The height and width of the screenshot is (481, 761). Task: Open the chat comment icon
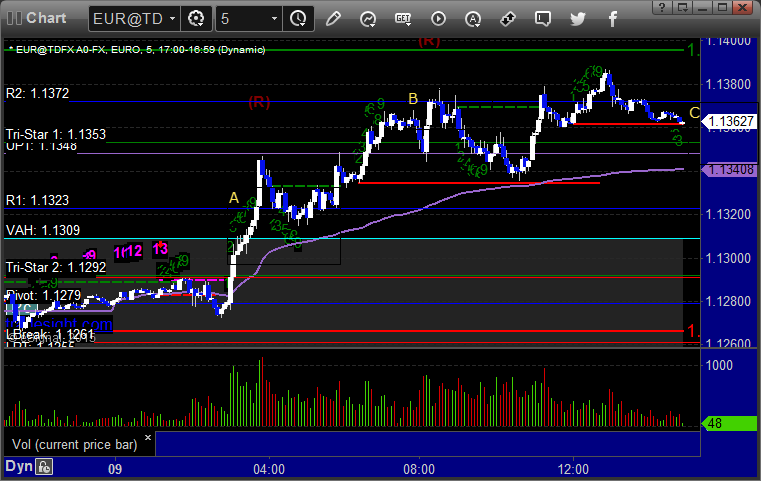[x=543, y=19]
